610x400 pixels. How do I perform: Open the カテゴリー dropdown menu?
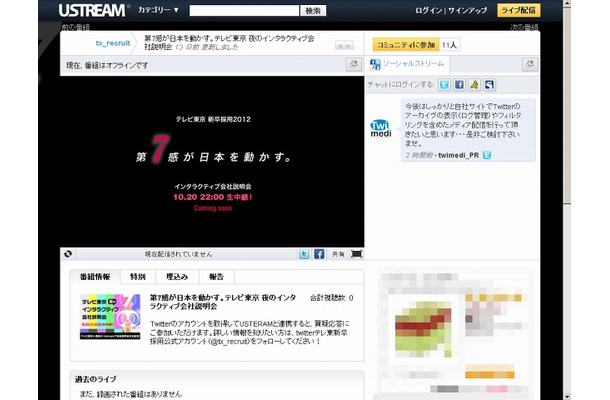(158, 10)
